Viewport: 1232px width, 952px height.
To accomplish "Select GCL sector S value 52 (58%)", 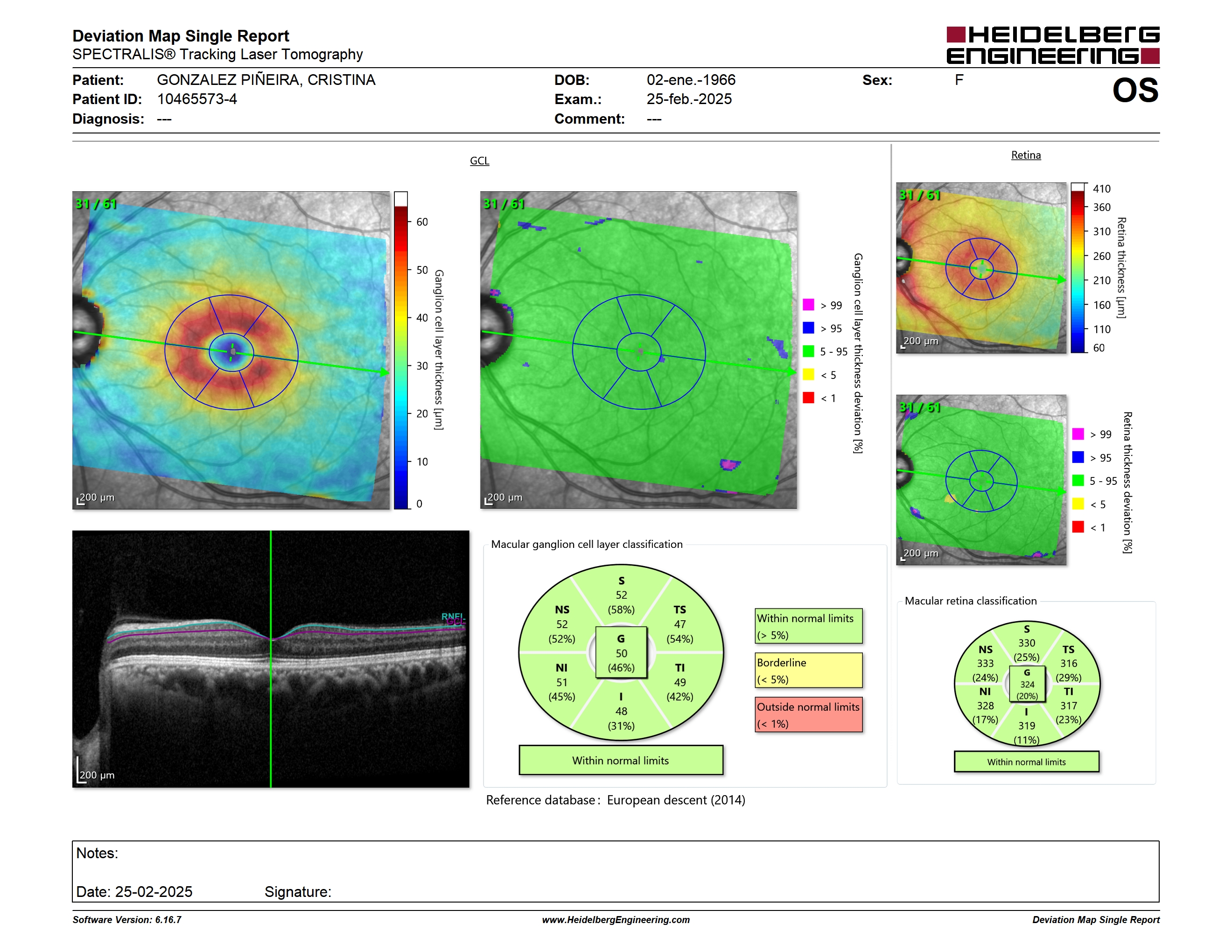I will 621,595.
